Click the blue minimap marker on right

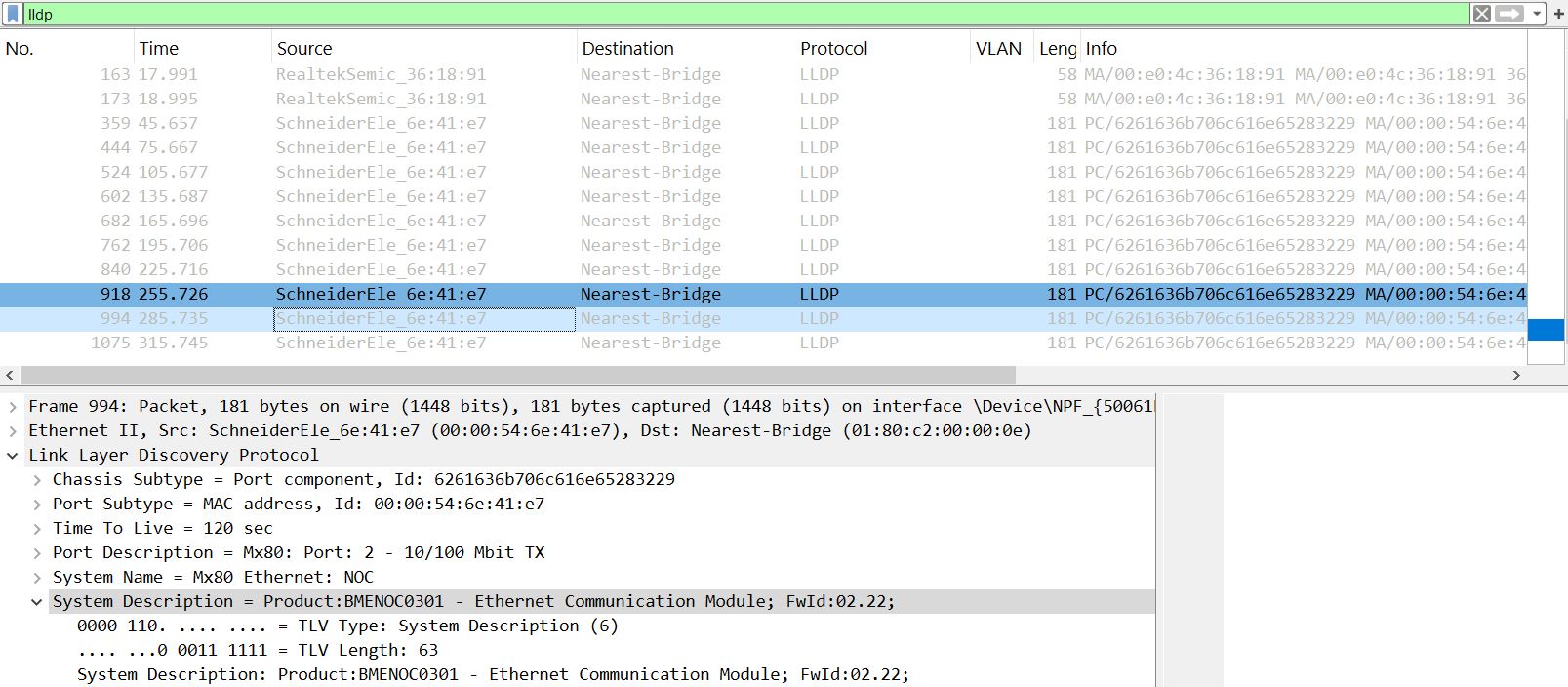[1546, 330]
